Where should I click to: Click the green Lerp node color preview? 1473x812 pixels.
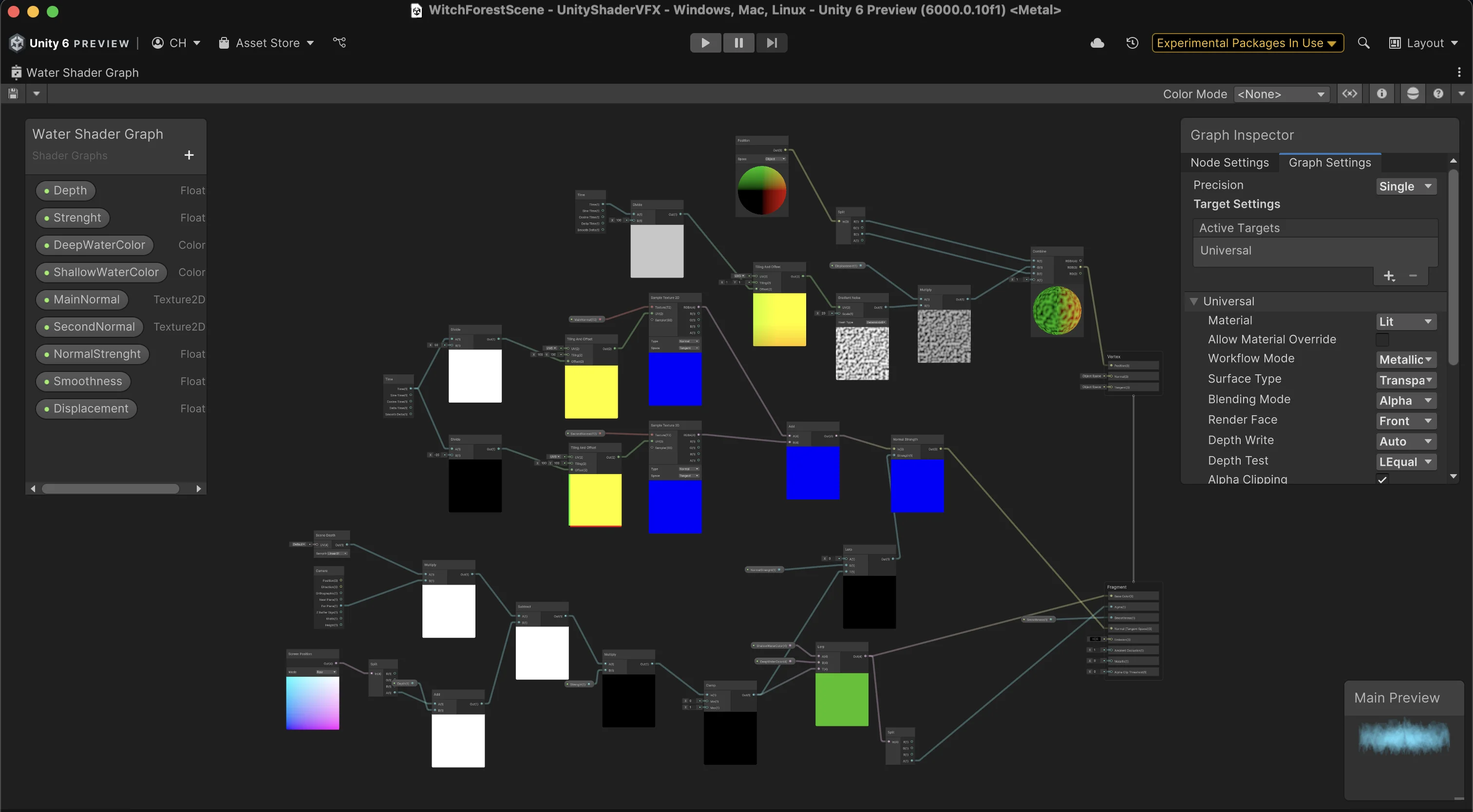coord(842,700)
